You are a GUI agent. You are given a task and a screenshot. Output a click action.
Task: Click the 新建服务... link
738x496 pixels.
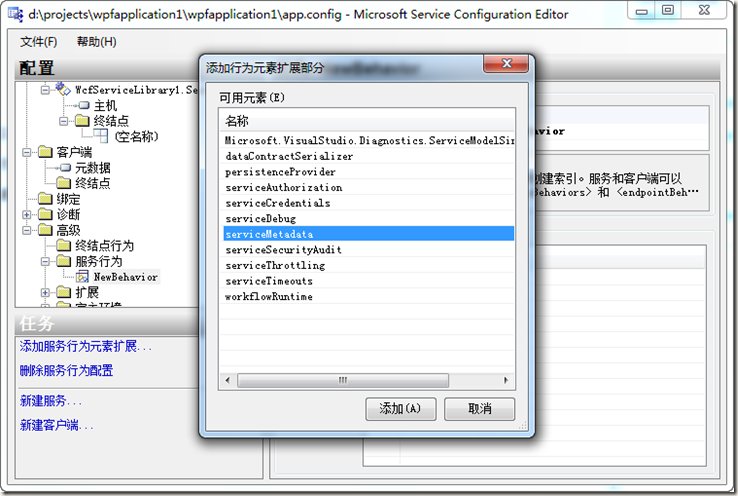[x=51, y=401]
